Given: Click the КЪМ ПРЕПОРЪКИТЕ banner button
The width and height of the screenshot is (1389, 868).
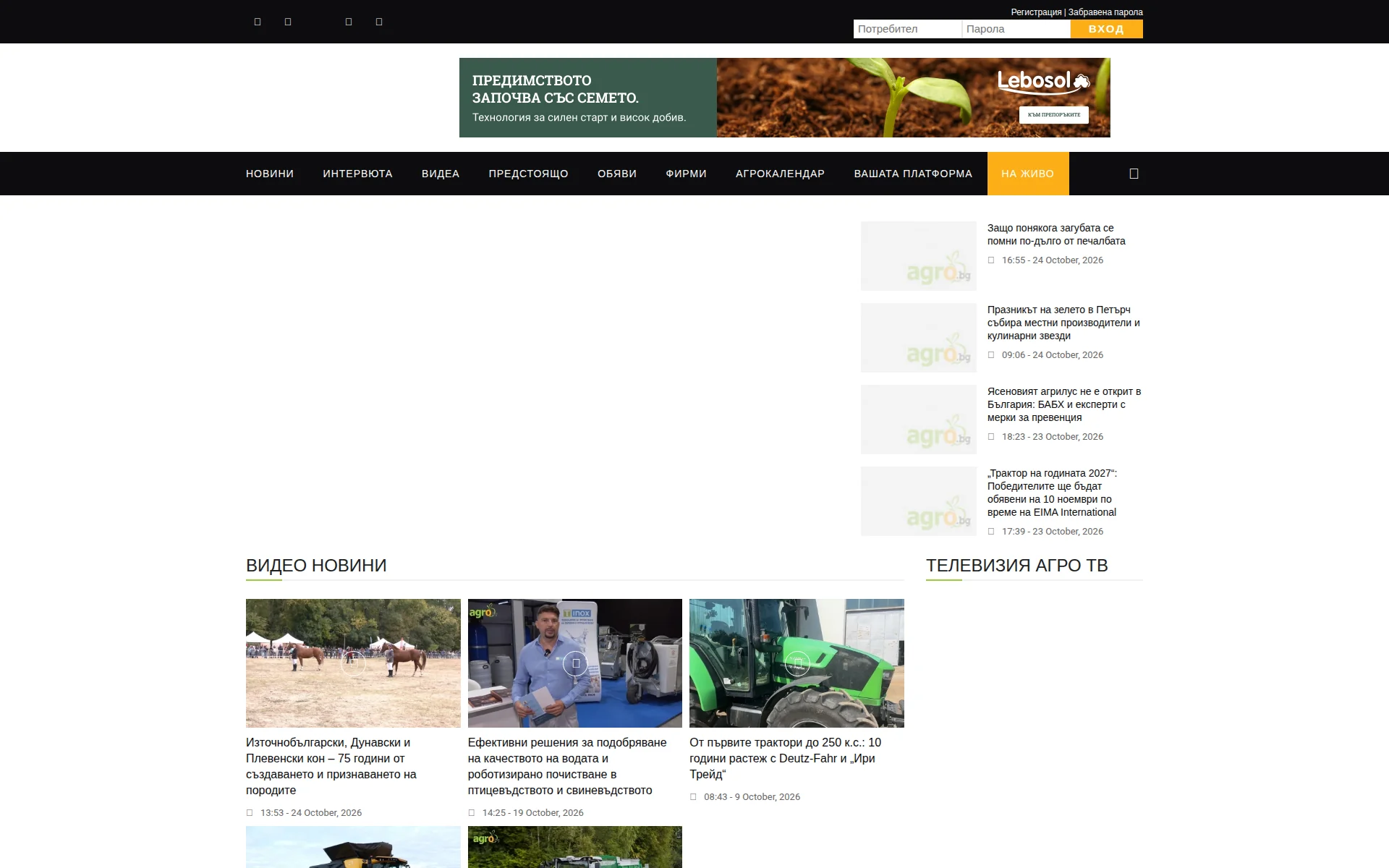Looking at the screenshot, I should tap(1054, 115).
